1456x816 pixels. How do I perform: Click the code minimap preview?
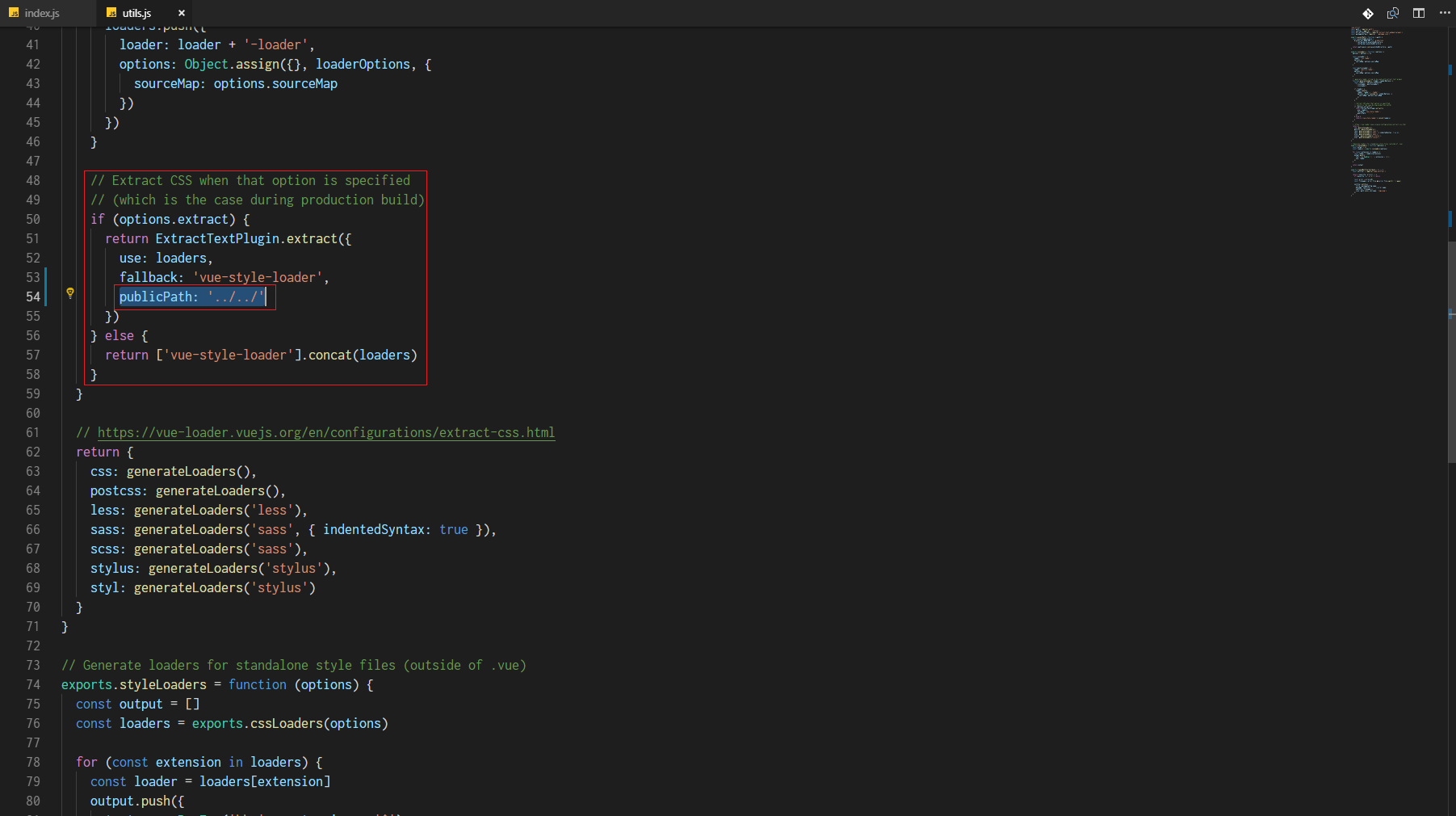pyautogui.click(x=1377, y=111)
